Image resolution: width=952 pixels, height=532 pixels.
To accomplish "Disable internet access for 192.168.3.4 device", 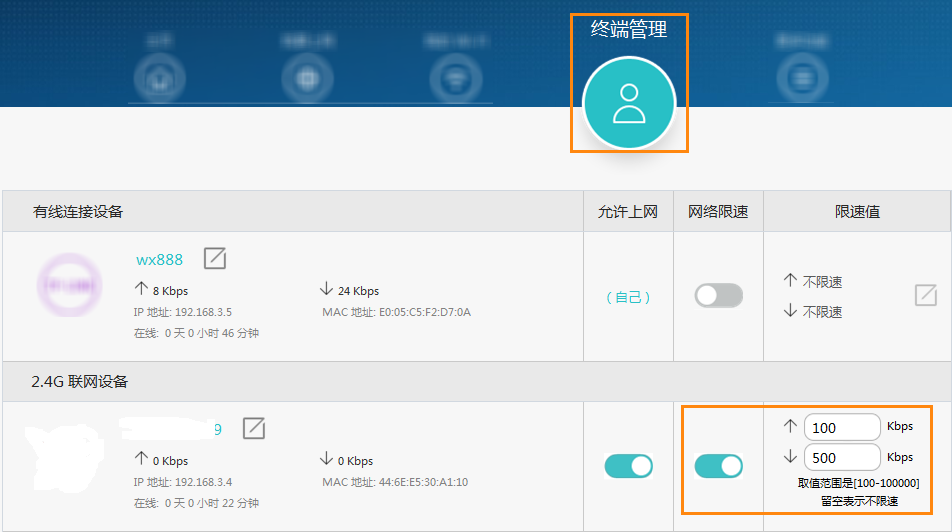I will point(628,466).
